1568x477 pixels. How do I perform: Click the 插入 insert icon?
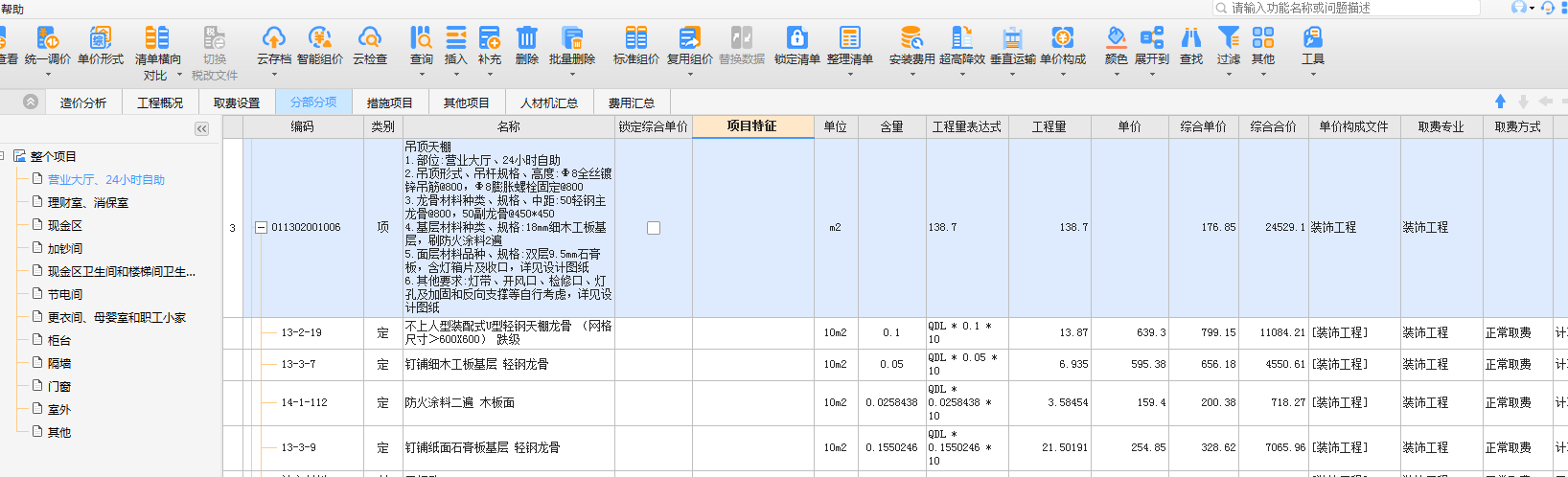coord(456,37)
